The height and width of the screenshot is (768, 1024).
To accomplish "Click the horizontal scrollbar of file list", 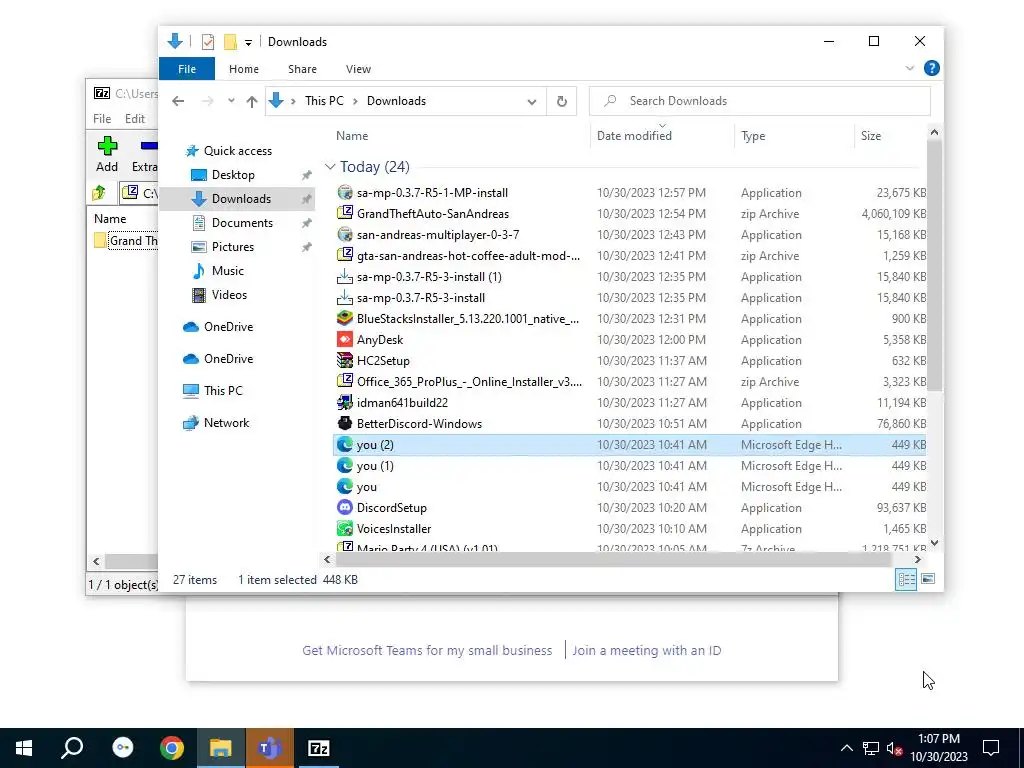I will 614,560.
